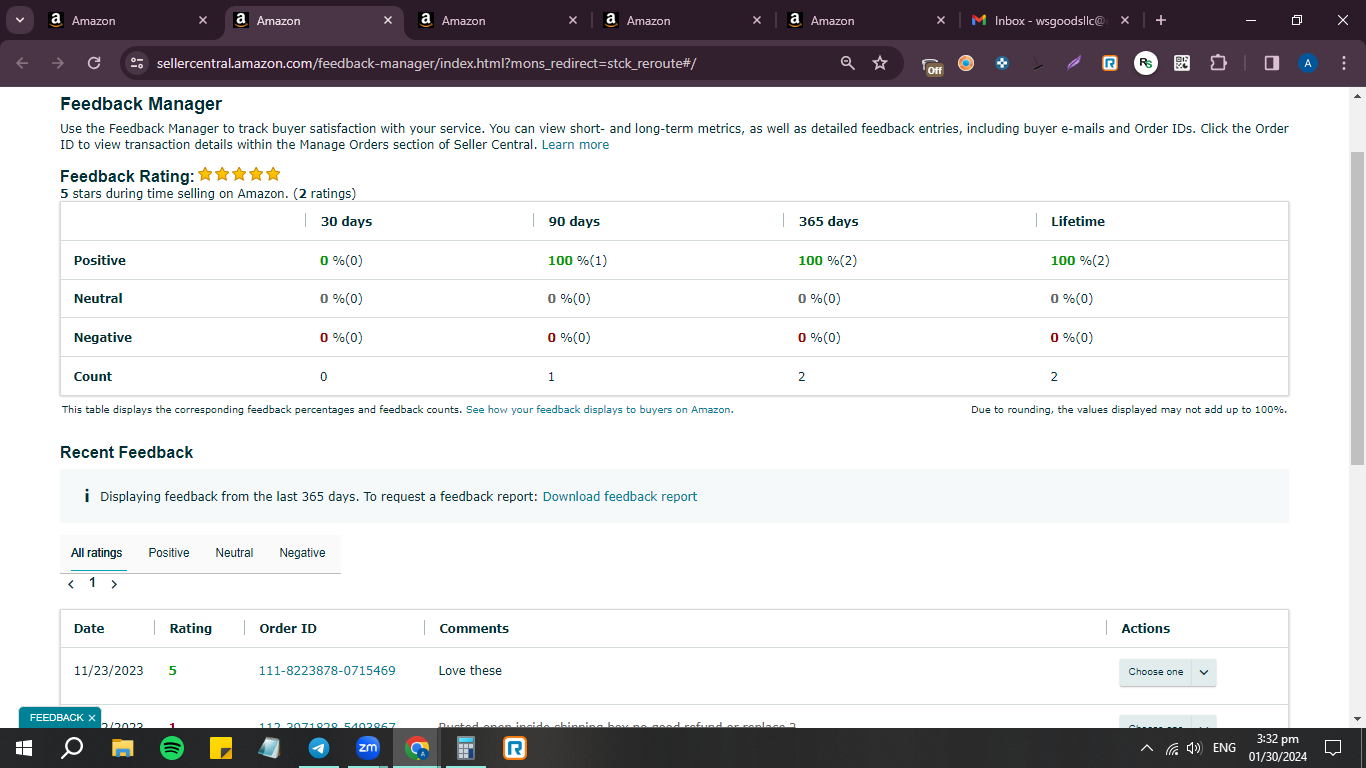Click the browser forward arrow
Image resolution: width=1366 pixels, height=768 pixels.
[x=58, y=63]
